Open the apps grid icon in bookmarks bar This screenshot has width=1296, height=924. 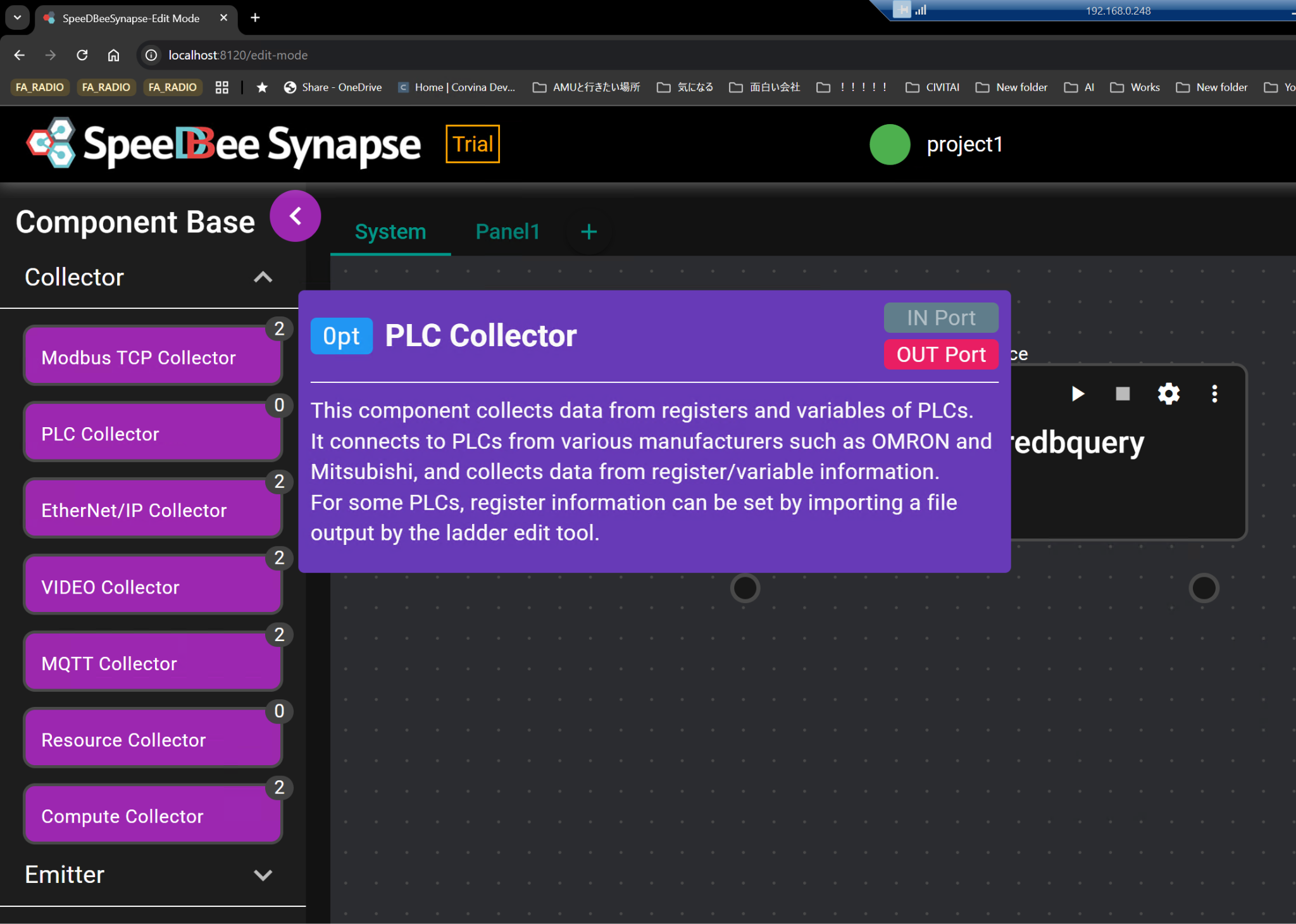(221, 87)
